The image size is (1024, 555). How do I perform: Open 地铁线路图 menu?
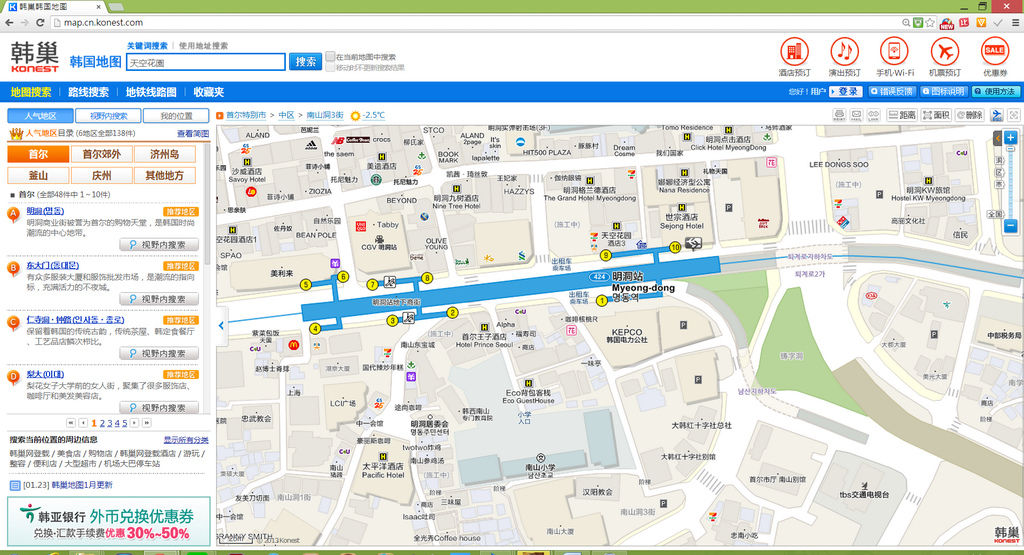[x=151, y=92]
